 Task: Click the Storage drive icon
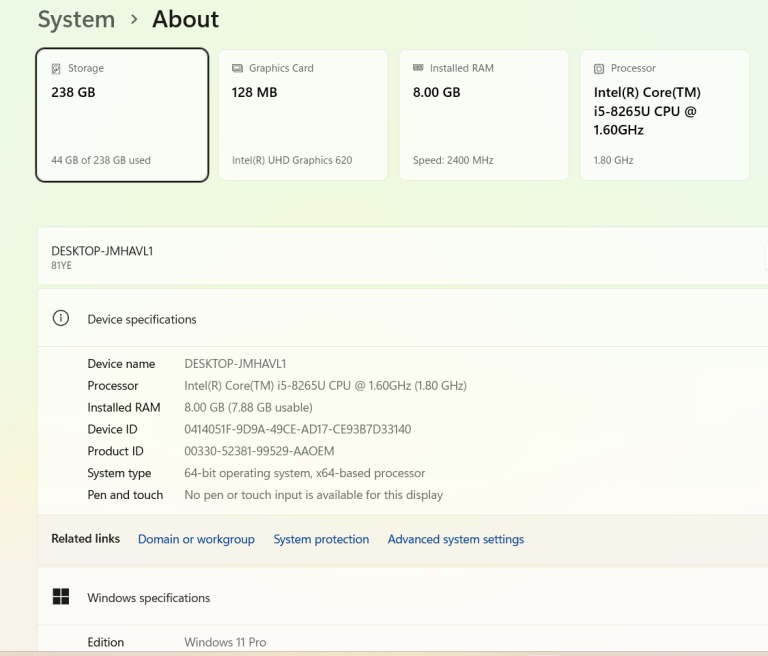point(57,69)
